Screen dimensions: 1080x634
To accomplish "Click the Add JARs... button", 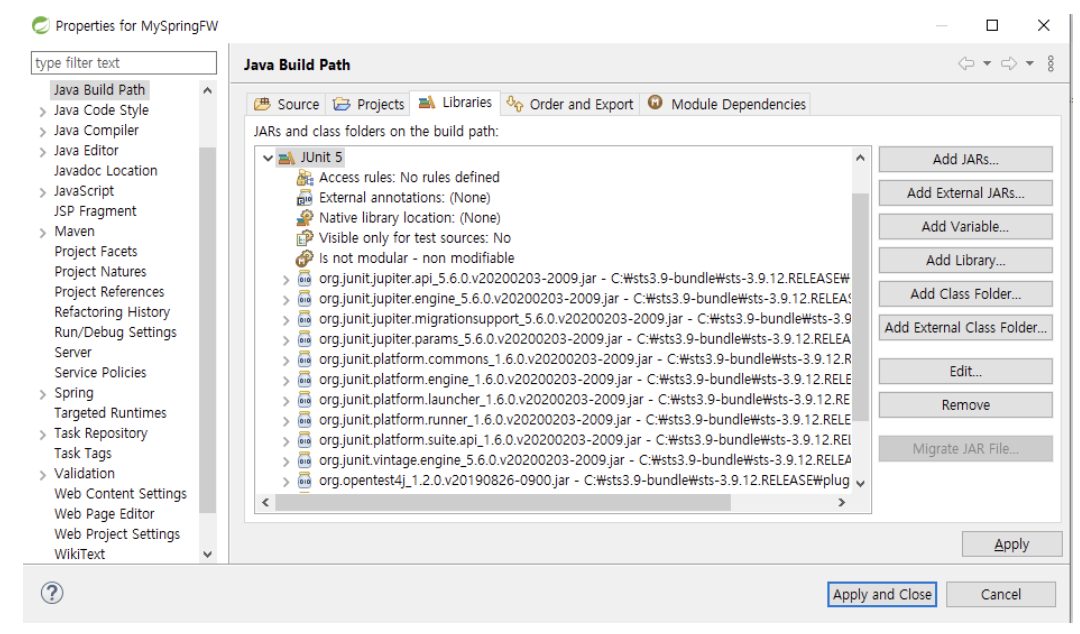I will click(x=965, y=159).
